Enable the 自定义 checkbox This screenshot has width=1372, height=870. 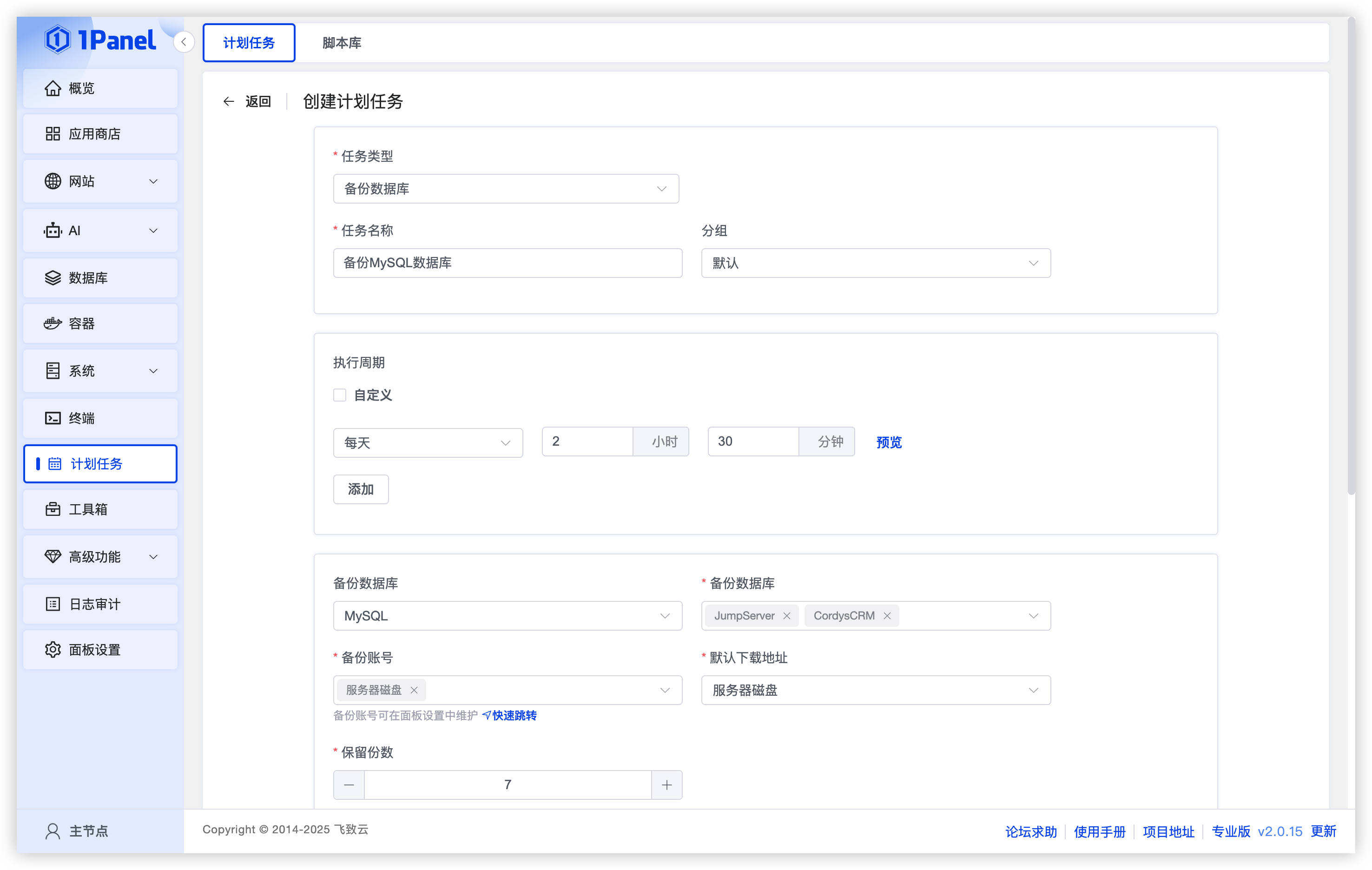click(x=340, y=395)
